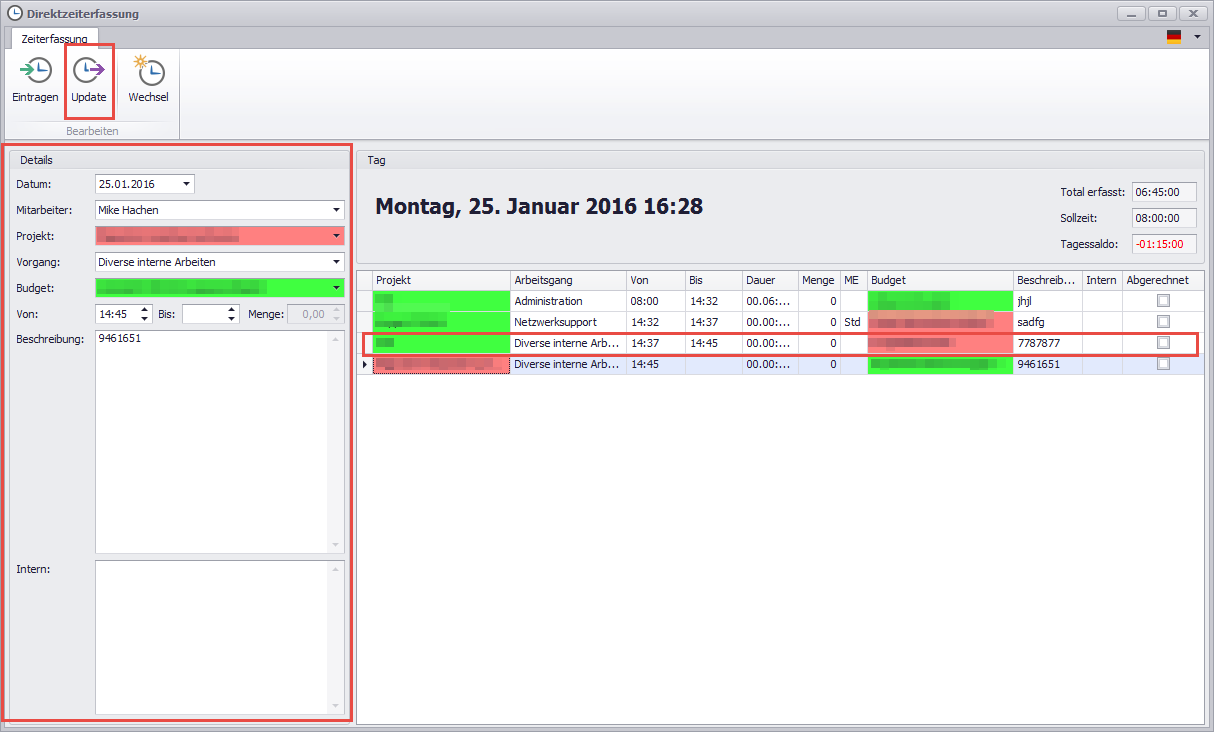1214x732 pixels.
Task: Sort by the Arbeitsgang column header
Action: tap(567, 280)
